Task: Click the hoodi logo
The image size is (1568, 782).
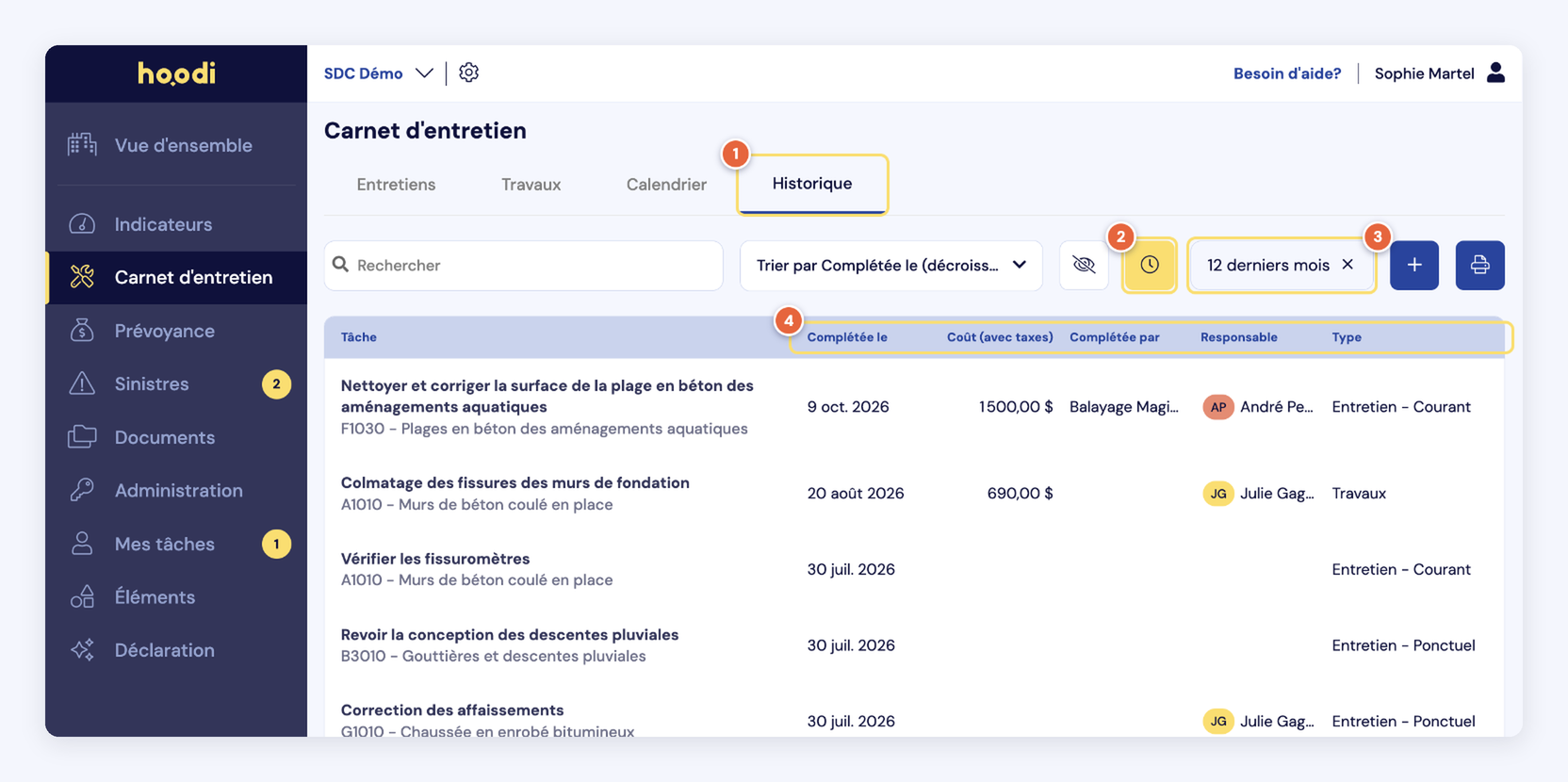Action: (176, 73)
